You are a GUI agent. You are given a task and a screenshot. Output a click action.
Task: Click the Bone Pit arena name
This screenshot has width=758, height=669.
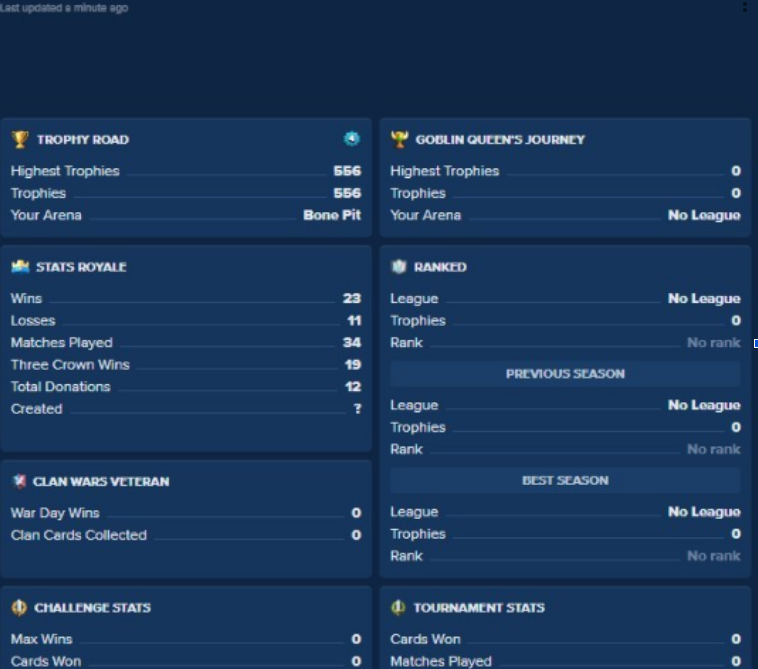coord(332,215)
